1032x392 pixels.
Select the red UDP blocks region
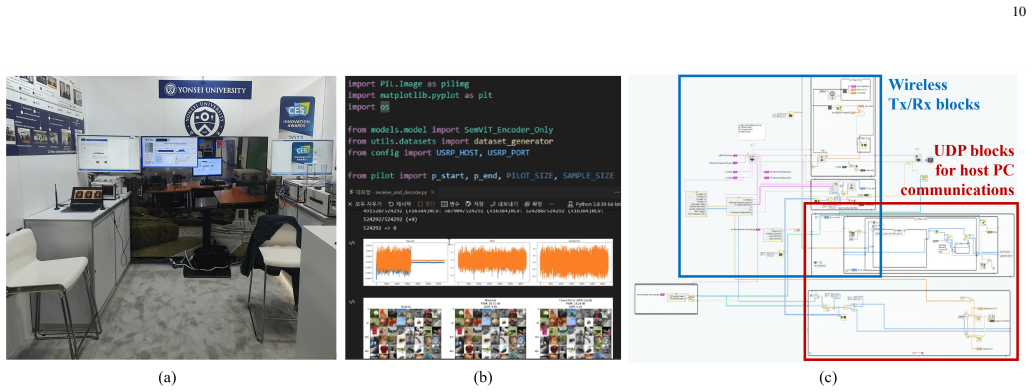tap(911, 282)
